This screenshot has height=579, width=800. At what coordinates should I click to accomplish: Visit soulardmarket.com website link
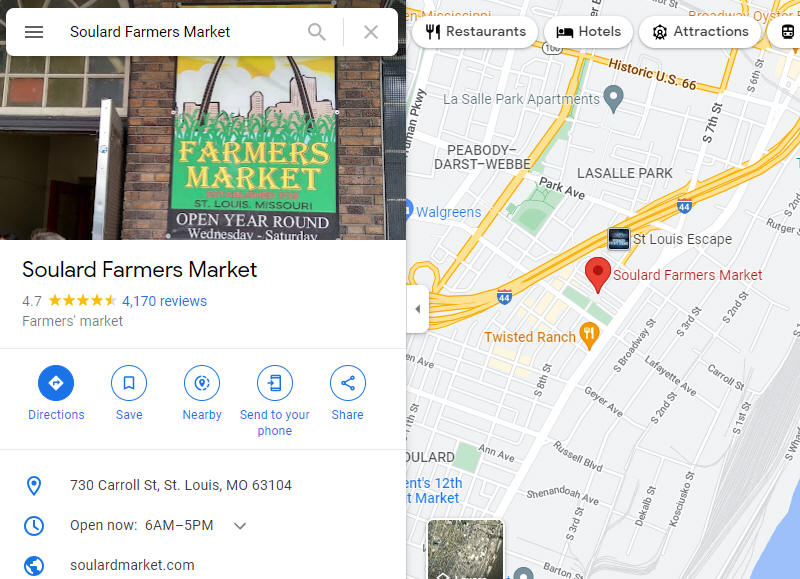[x=132, y=565]
